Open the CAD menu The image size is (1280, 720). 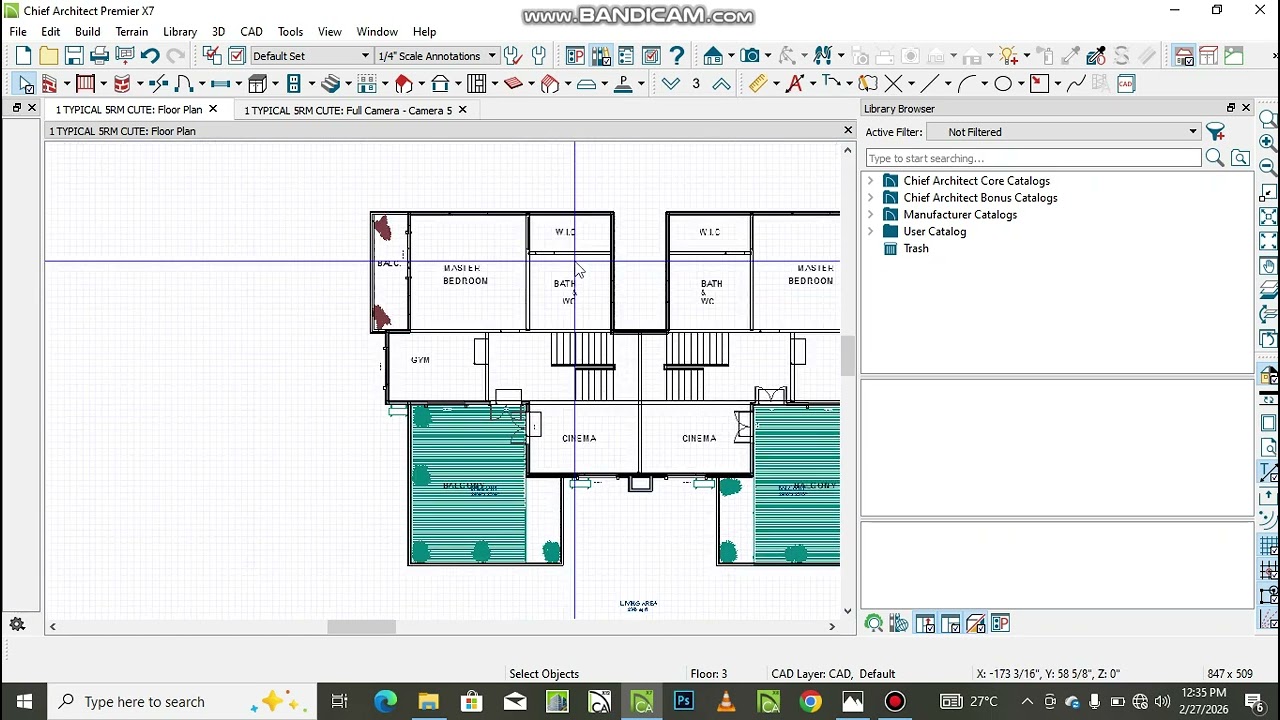coord(251,32)
